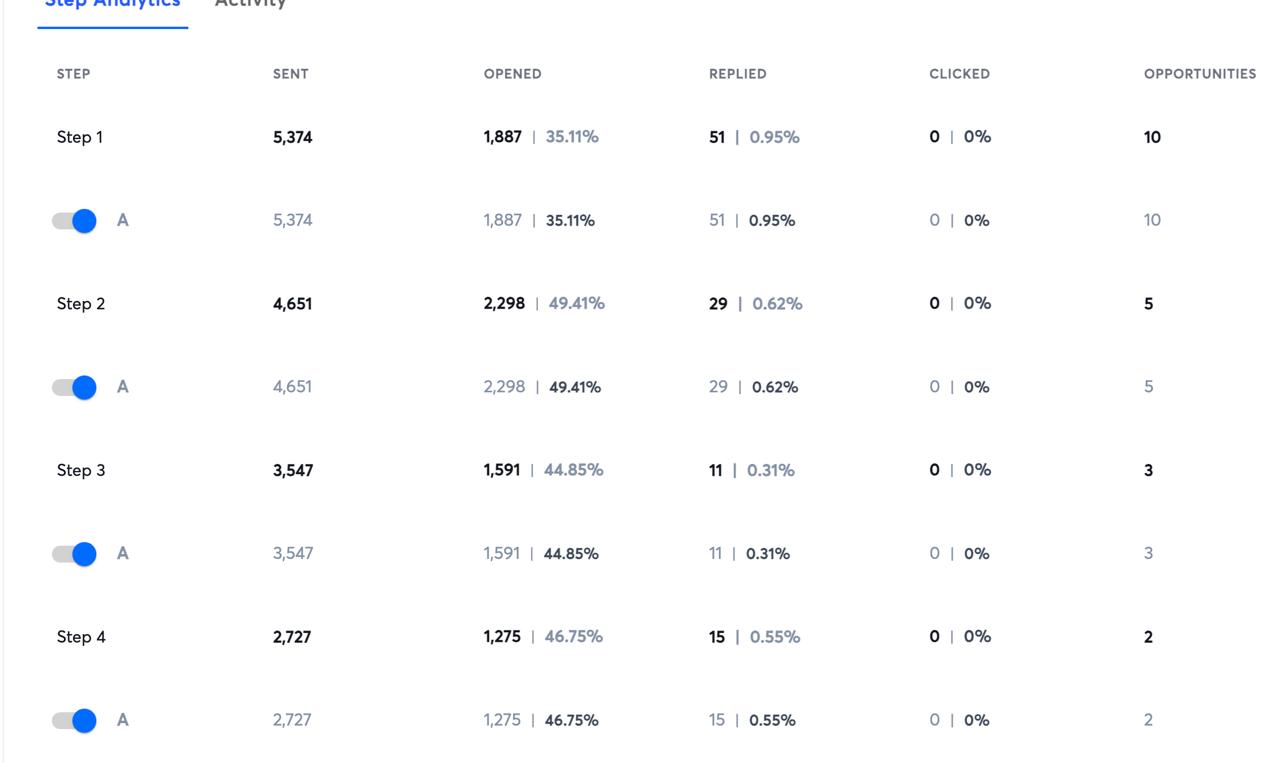Viewport: 1280px width, 763px height.
Task: Click the SENT column header
Action: click(290, 74)
